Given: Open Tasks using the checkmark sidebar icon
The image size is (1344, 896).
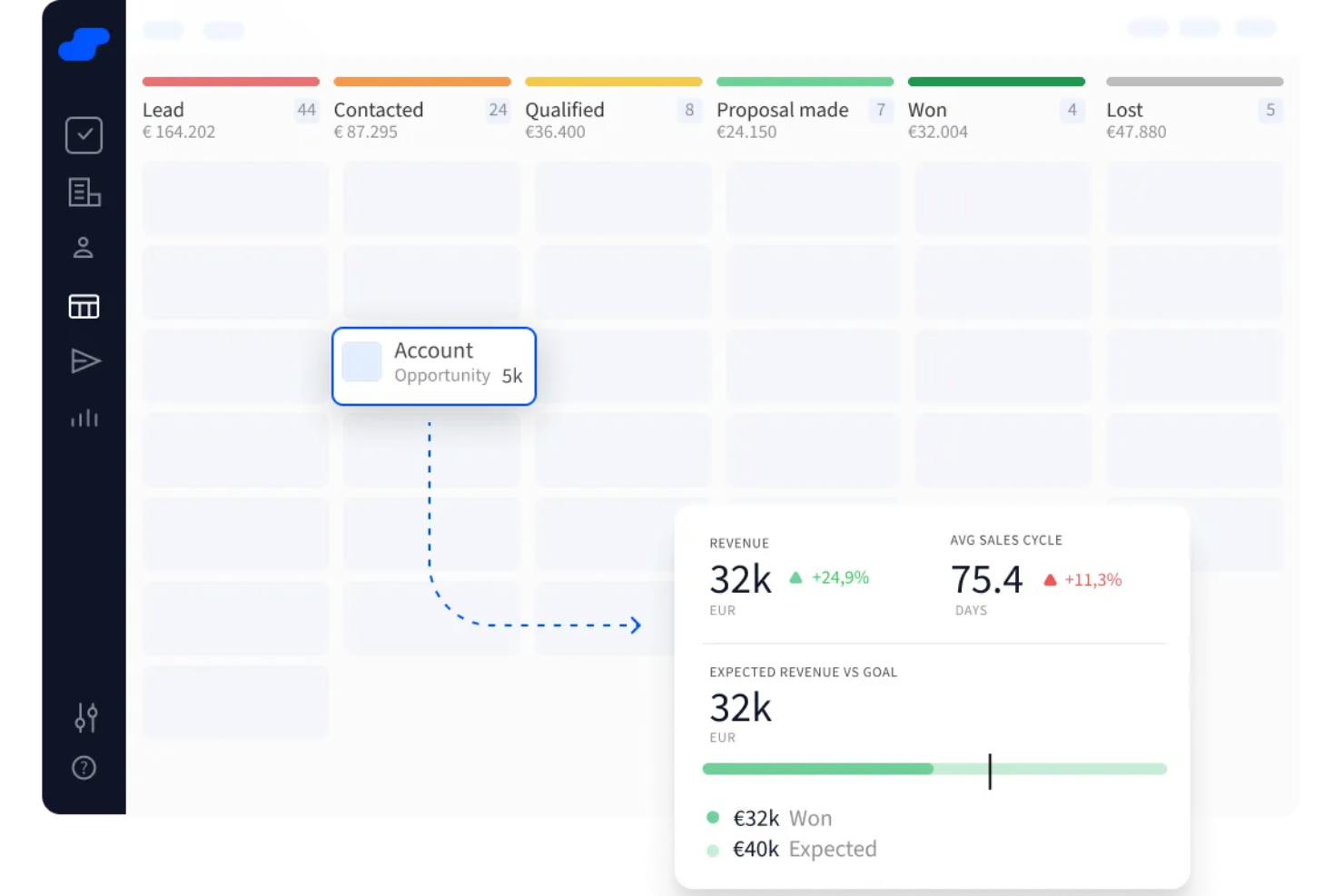Looking at the screenshot, I should tap(84, 134).
